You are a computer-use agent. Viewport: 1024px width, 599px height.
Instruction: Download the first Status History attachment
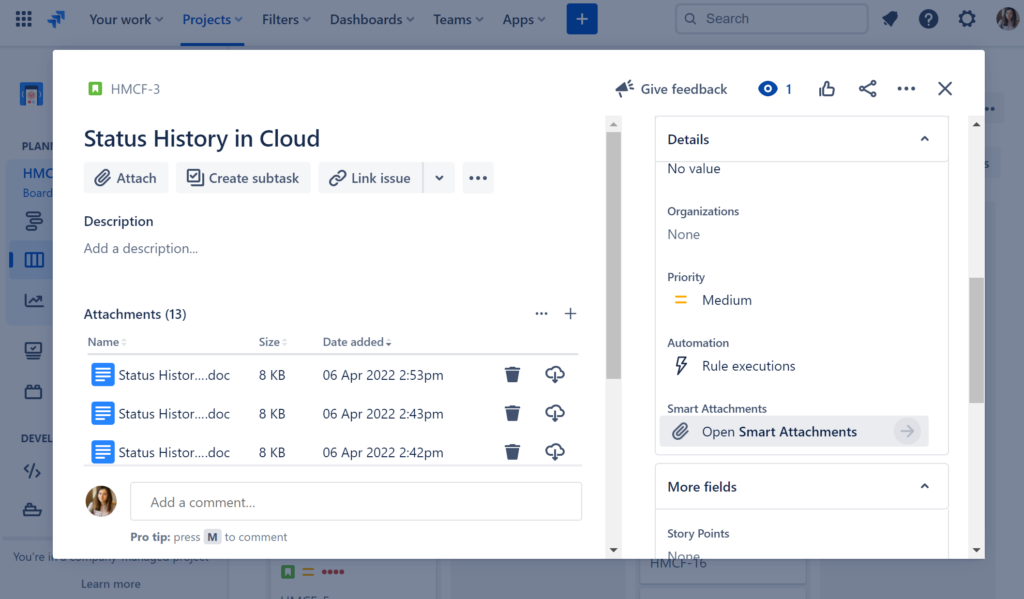pyautogui.click(x=555, y=374)
